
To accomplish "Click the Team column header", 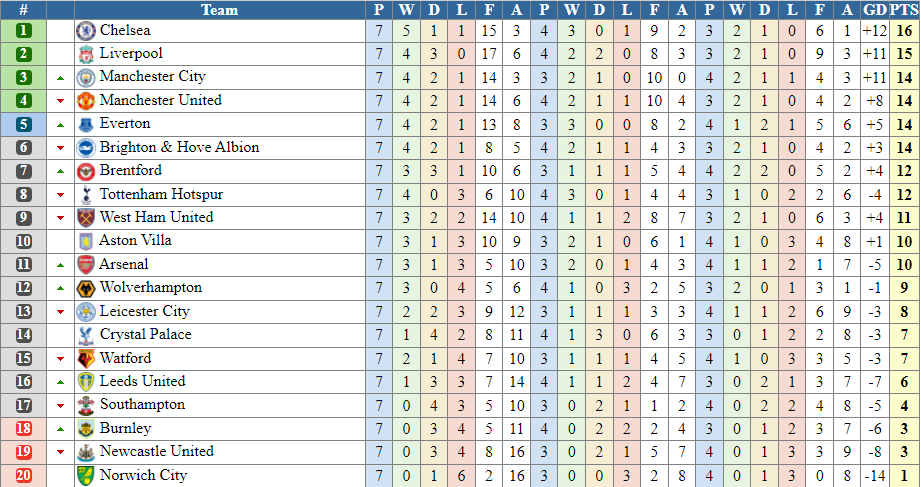I will tap(220, 9).
